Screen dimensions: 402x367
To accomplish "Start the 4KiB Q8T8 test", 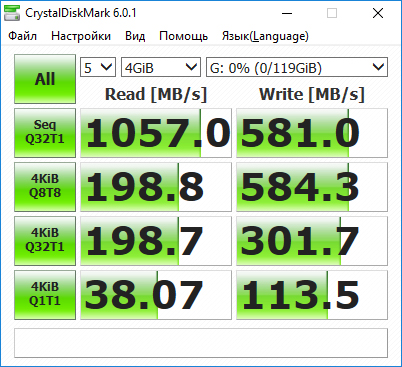I will [45, 187].
